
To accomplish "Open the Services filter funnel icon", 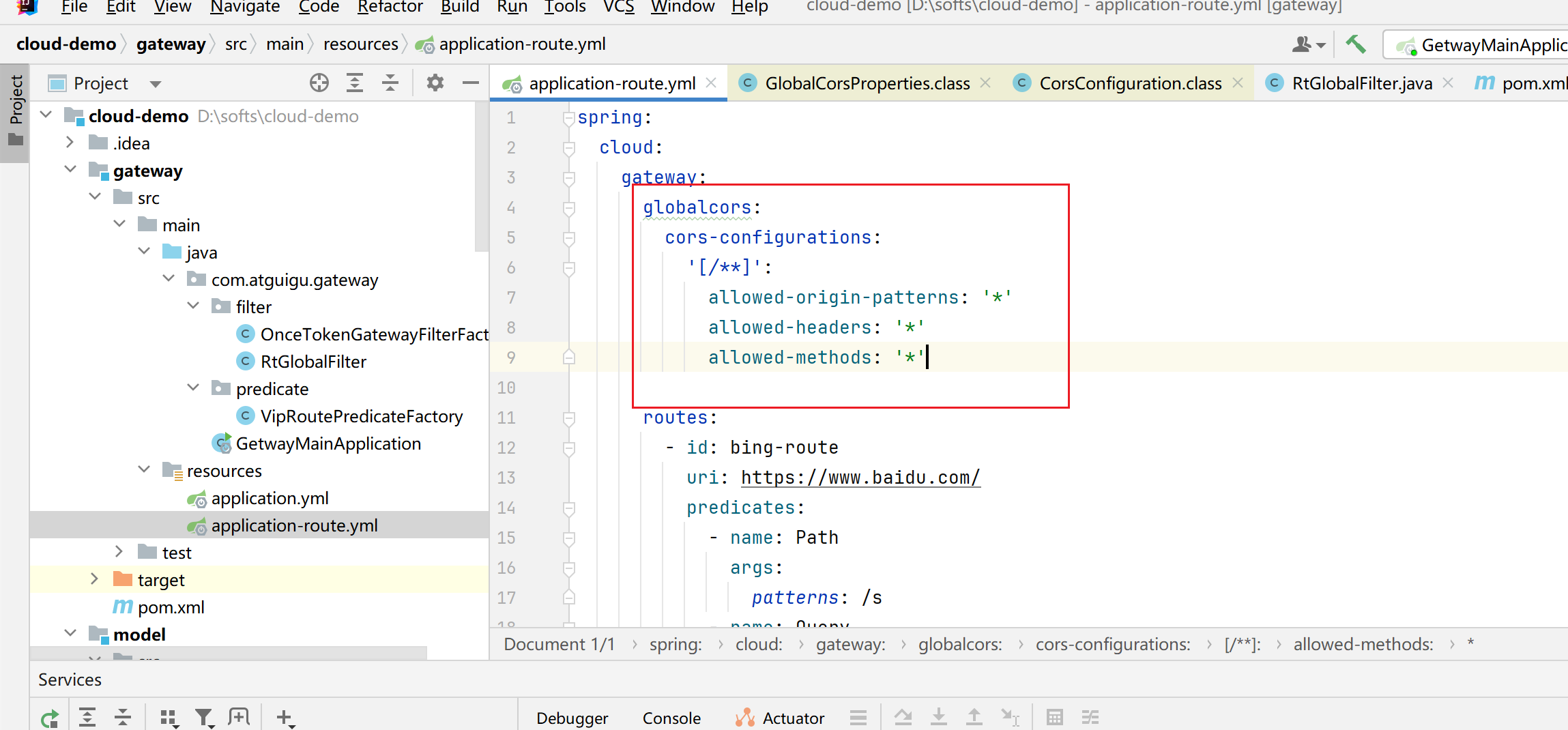I will [x=204, y=718].
